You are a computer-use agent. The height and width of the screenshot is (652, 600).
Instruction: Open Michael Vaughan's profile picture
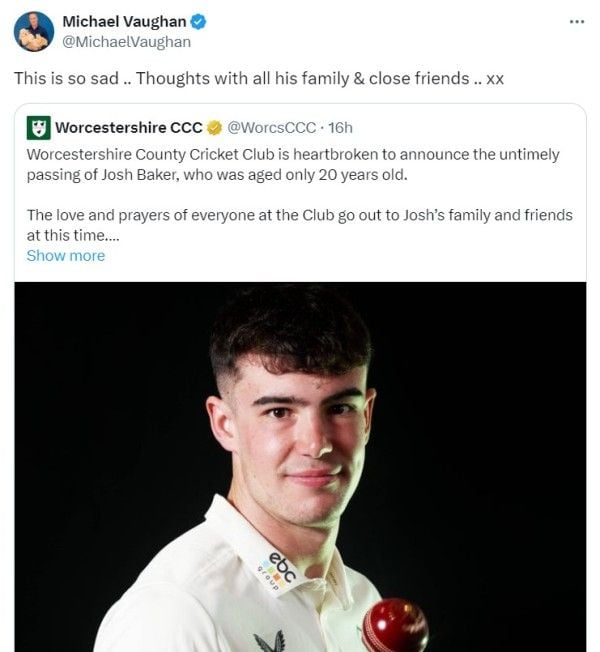click(34, 32)
